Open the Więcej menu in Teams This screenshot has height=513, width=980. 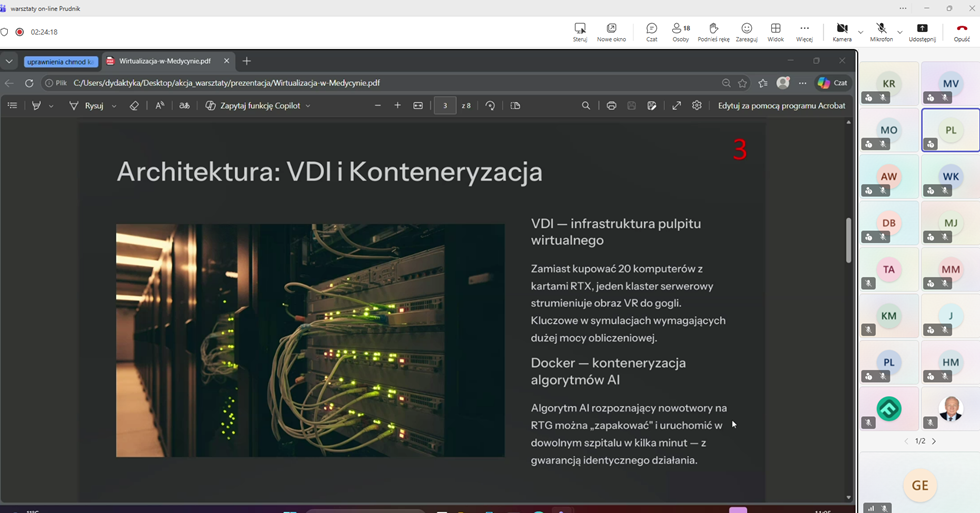[804, 29]
